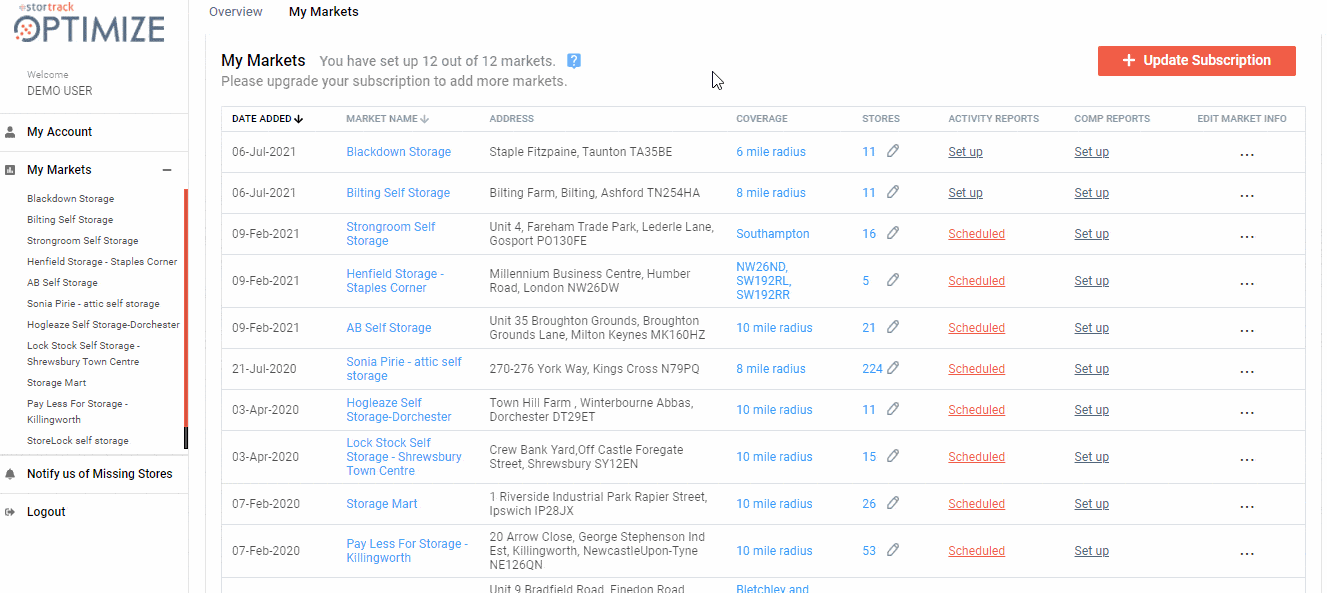Select Storage Mart in sidebar list
This screenshot has width=1327, height=593.
[x=57, y=383]
